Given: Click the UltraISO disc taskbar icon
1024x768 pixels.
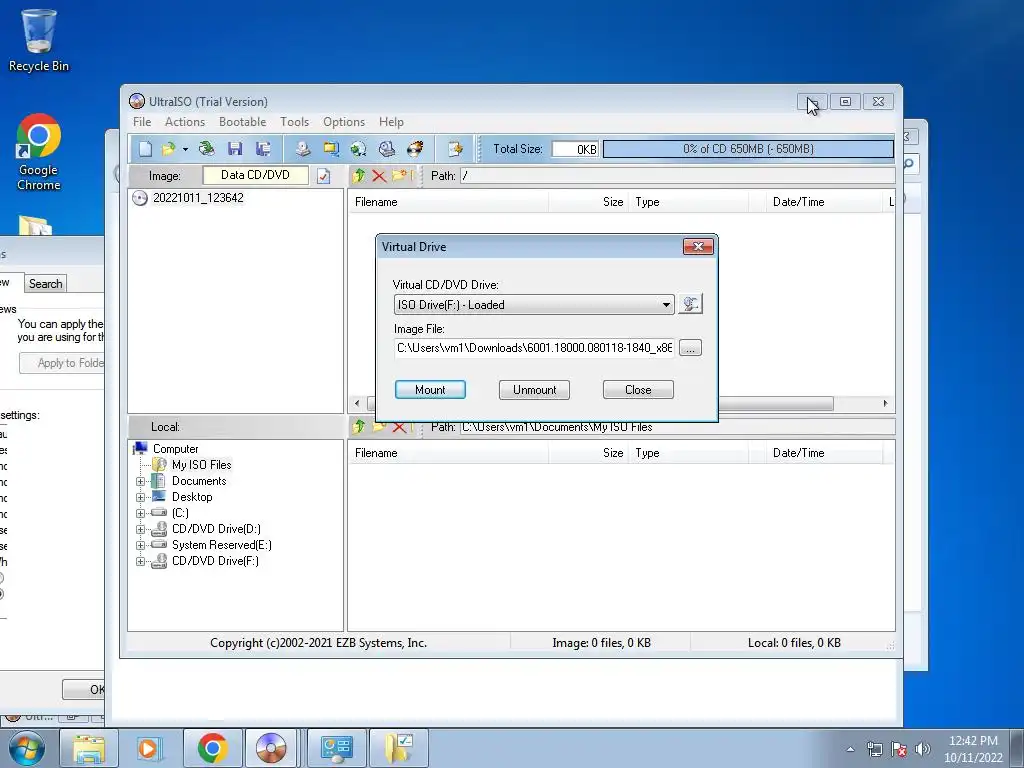Looking at the screenshot, I should click(x=272, y=748).
